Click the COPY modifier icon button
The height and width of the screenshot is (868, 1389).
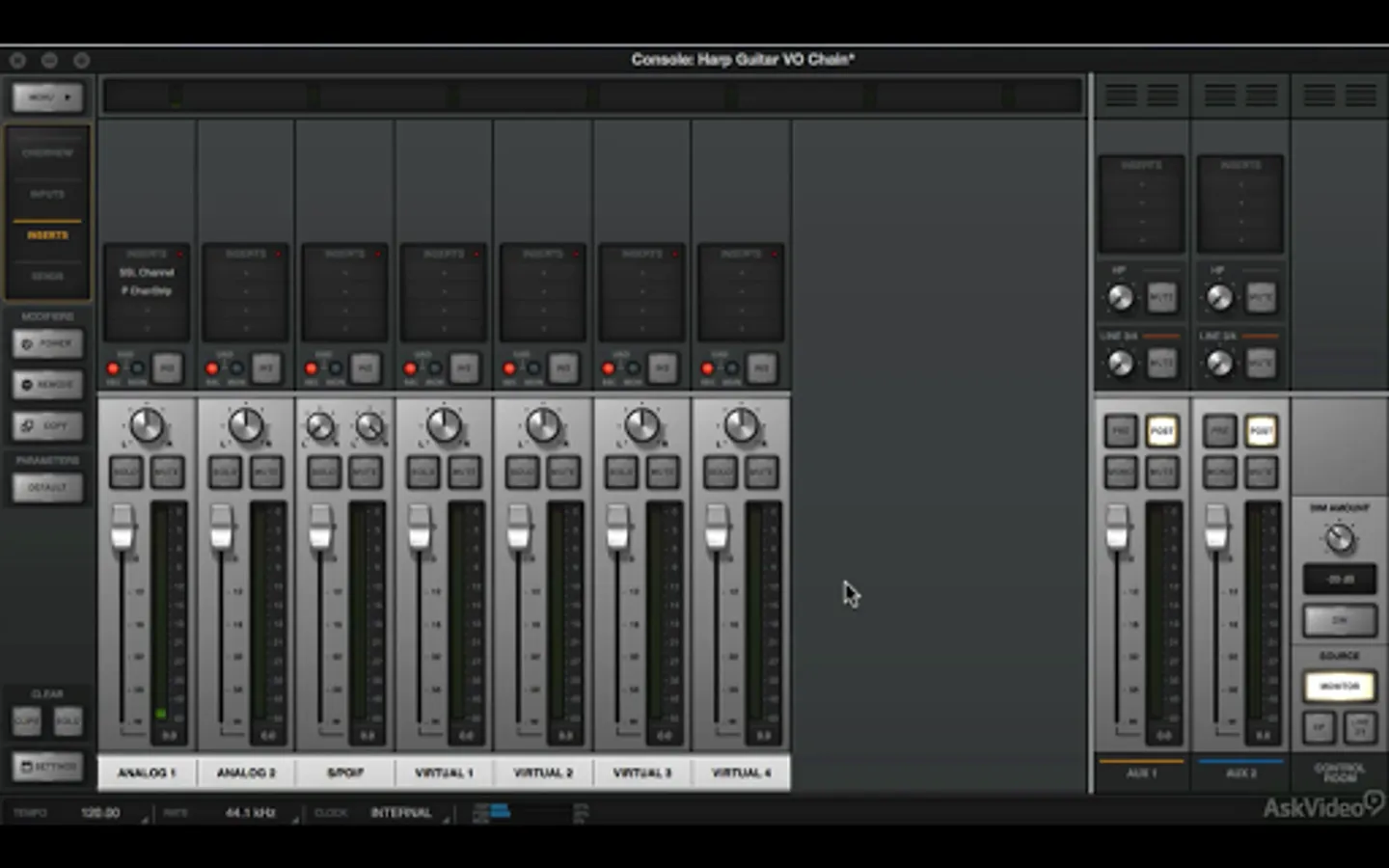pyautogui.click(x=47, y=425)
